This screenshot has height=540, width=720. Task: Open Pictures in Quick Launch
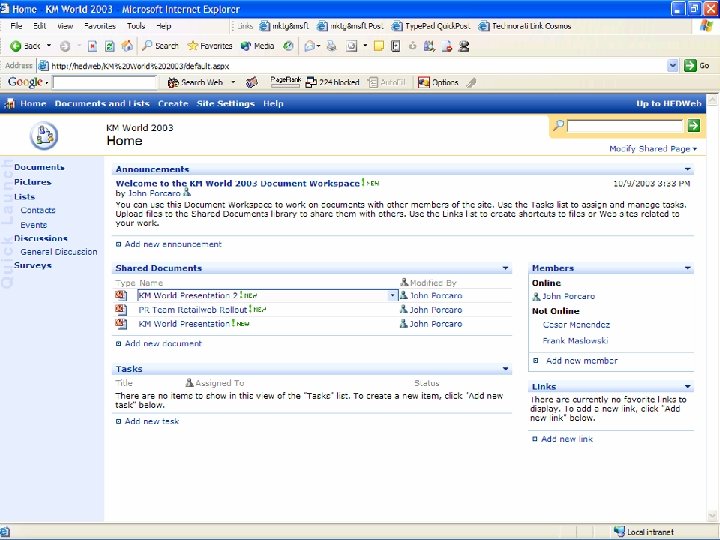(x=33, y=182)
